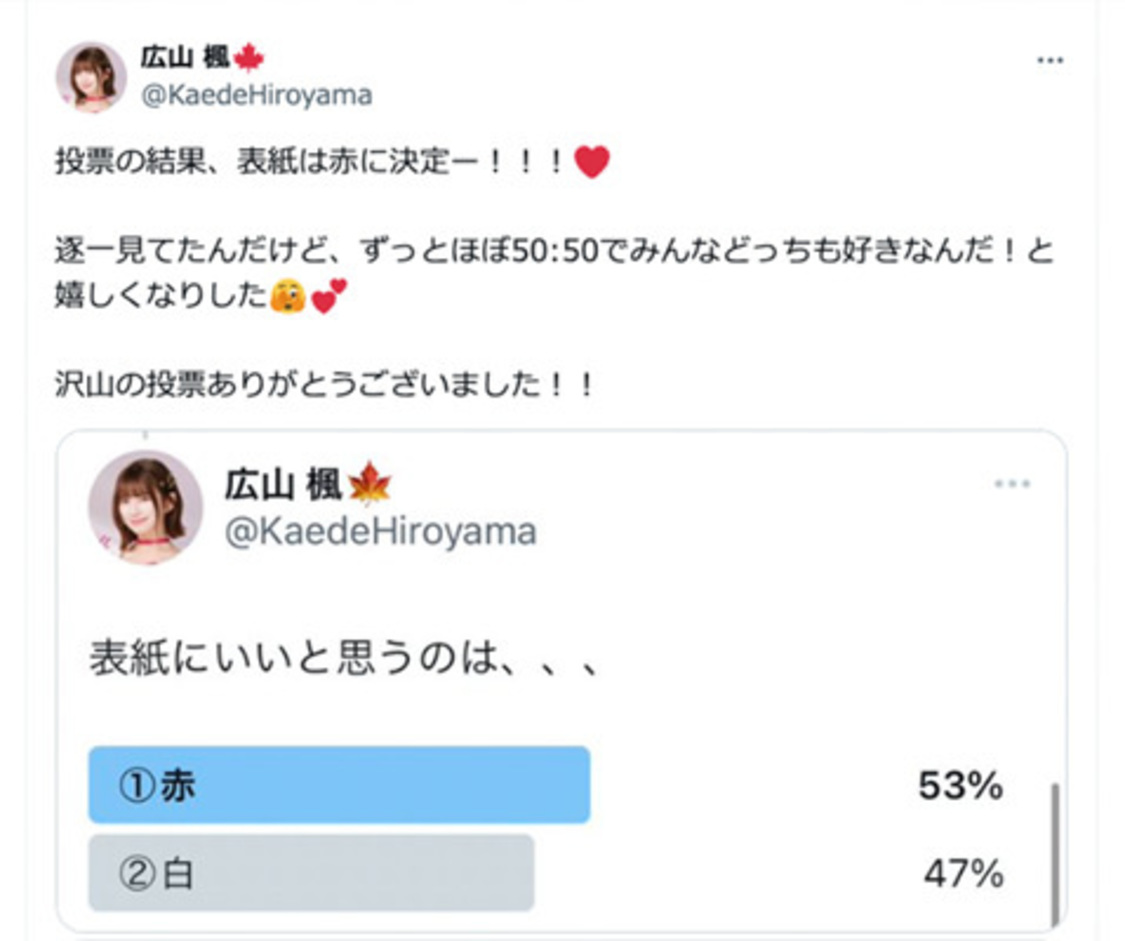Click the teary face emoji after 嬉しくなりした
1125x941 pixels.
point(287,298)
